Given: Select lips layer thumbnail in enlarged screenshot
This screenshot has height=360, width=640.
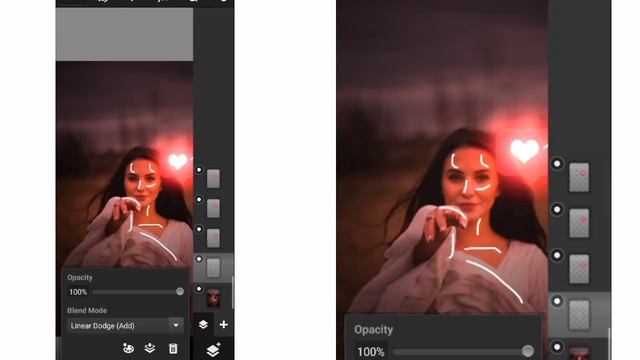Looking at the screenshot, I should (x=579, y=177).
